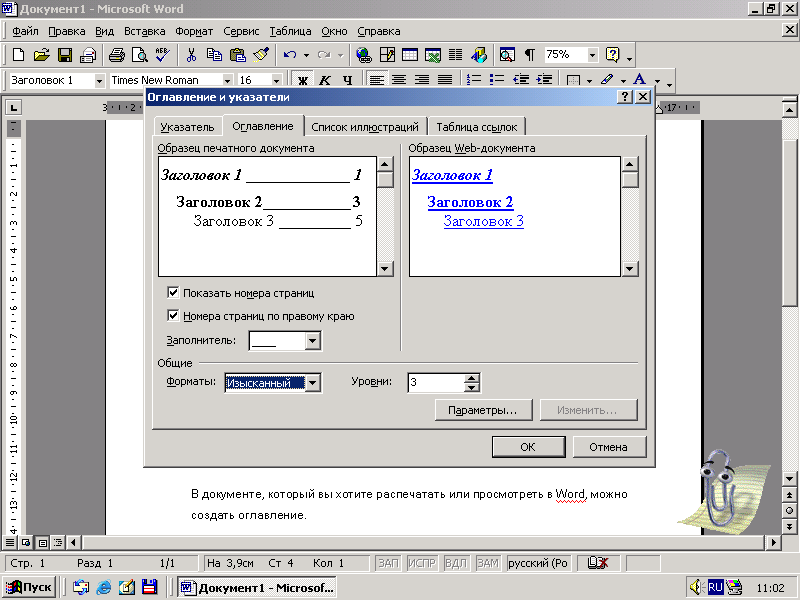
Task: Center the paragraph text
Action: coord(399,80)
